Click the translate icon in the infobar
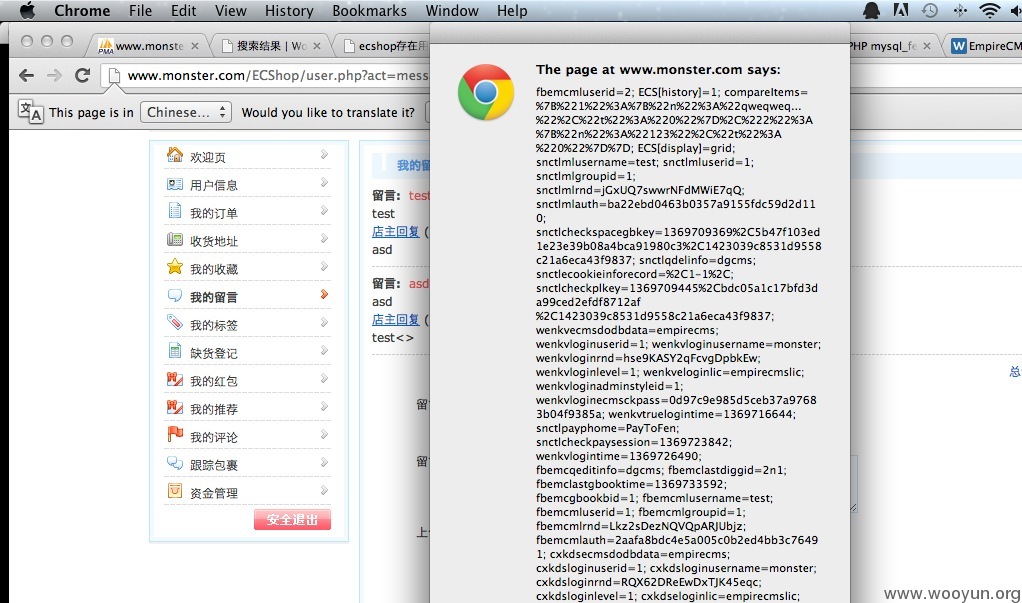Screen dimensions: 1022x603 coord(31,111)
